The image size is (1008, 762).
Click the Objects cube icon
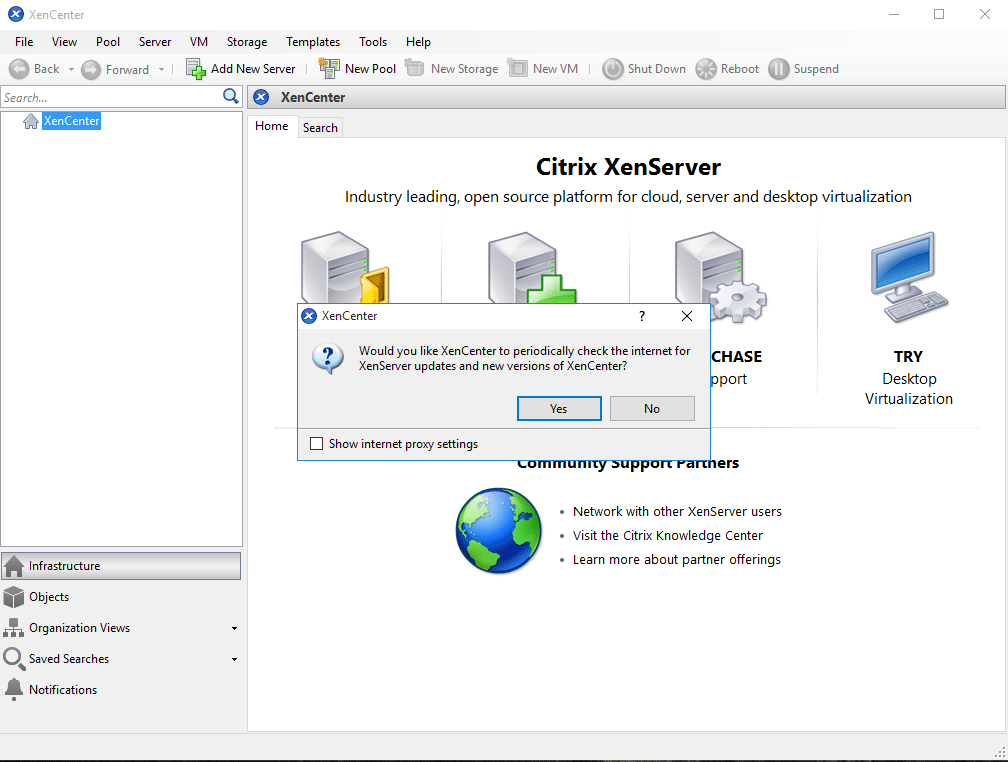14,597
